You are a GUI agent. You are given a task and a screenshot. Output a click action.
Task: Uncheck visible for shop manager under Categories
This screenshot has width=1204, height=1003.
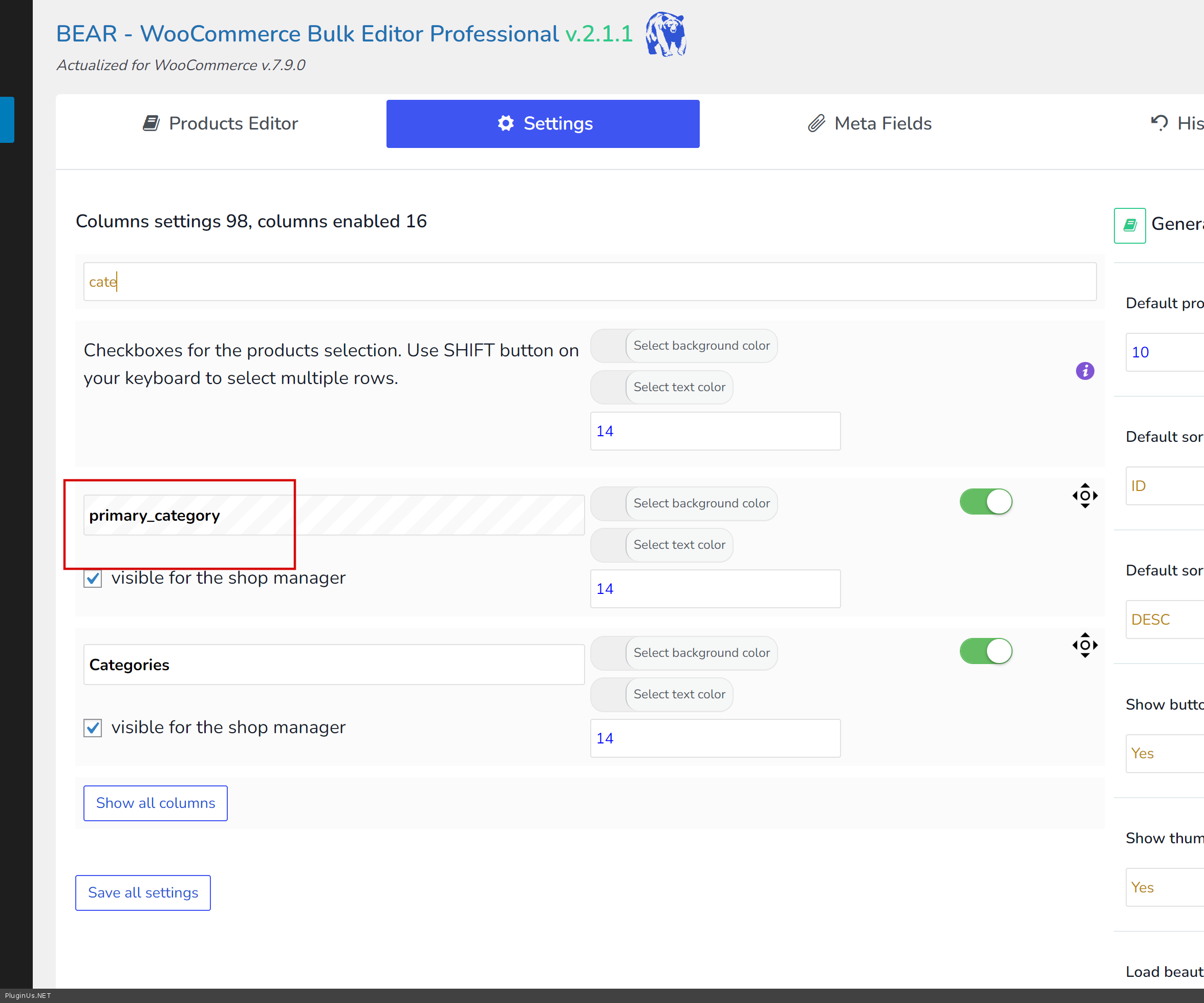pyautogui.click(x=93, y=728)
